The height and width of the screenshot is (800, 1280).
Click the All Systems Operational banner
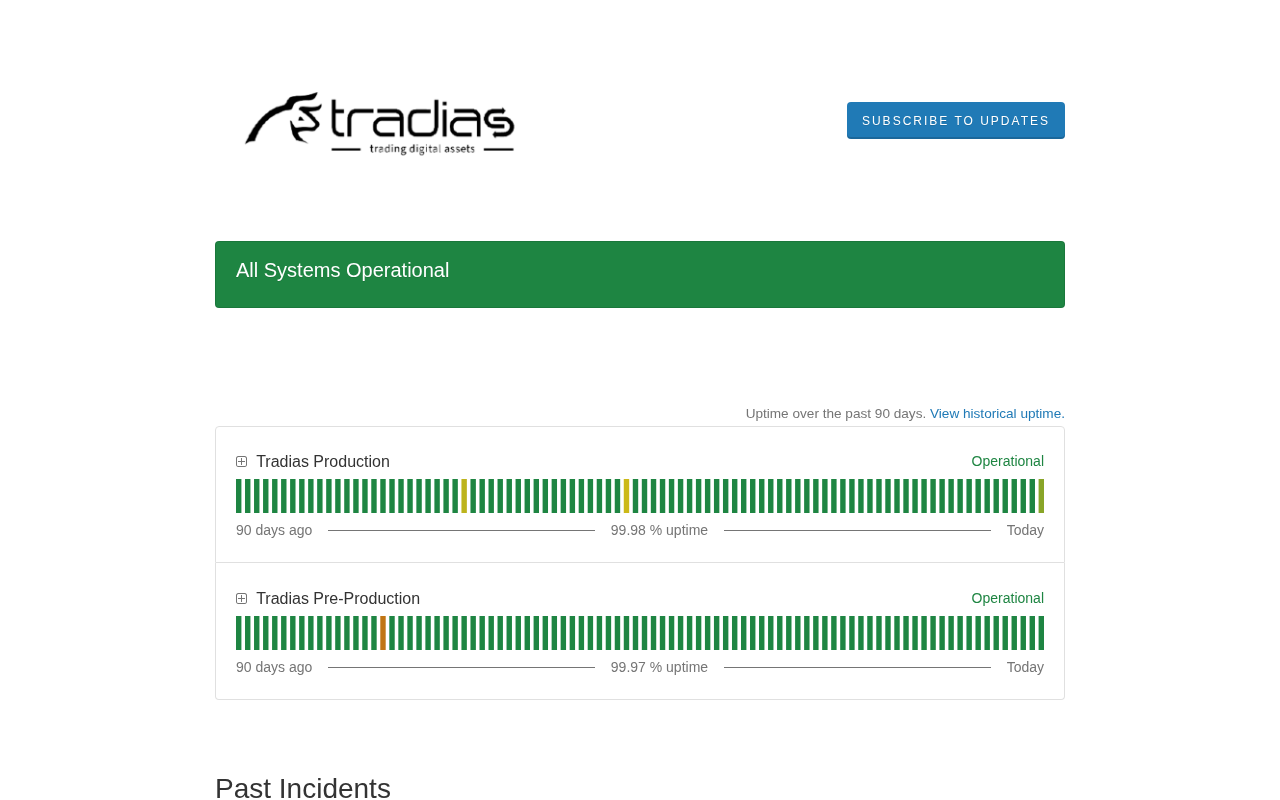pyautogui.click(x=640, y=274)
